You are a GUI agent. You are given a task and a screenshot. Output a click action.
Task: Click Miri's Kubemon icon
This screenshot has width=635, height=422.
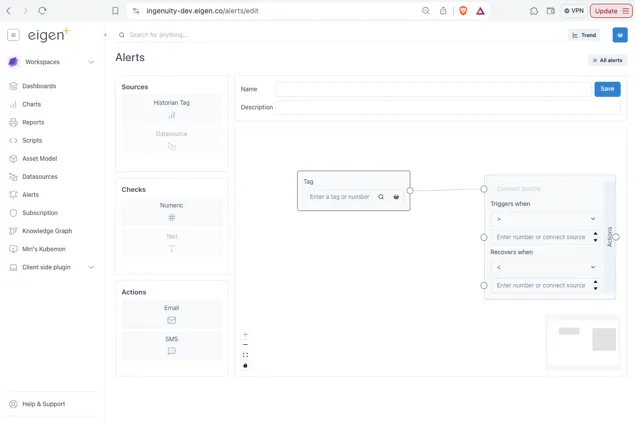pos(13,249)
